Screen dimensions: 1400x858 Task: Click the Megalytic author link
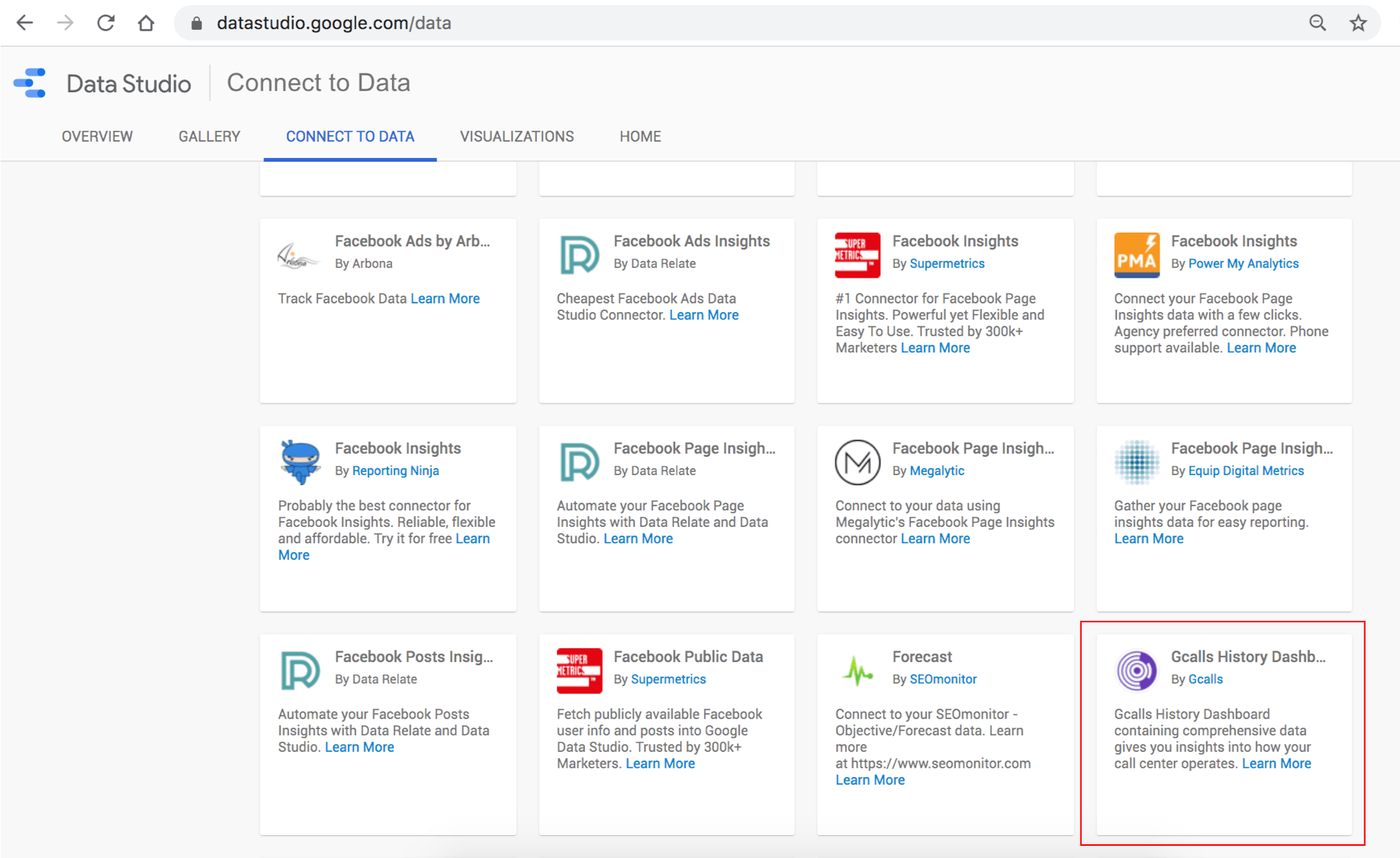[x=937, y=471]
